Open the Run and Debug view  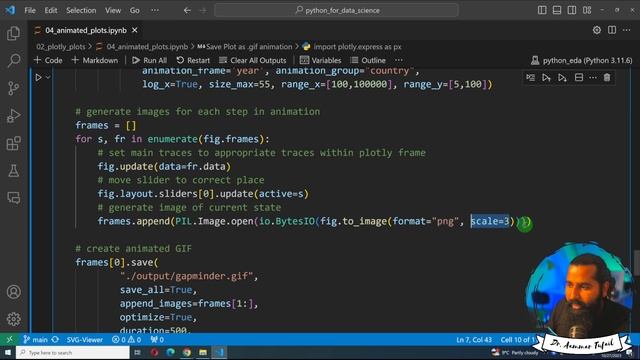13,116
